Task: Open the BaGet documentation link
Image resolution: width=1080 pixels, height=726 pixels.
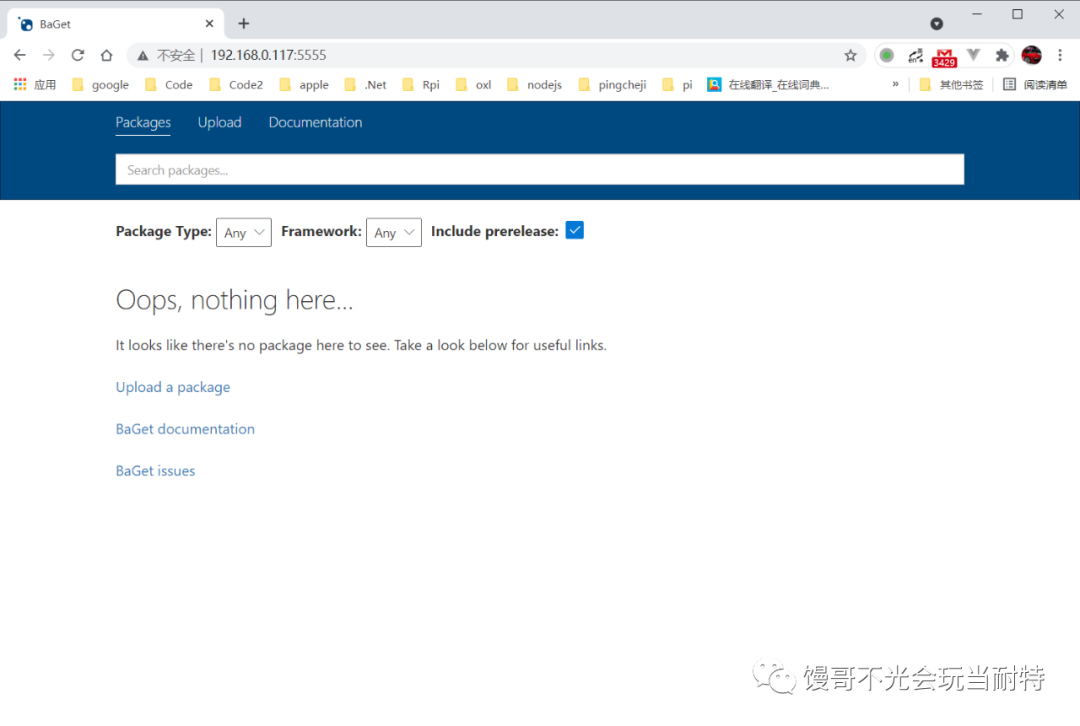Action: tap(185, 429)
